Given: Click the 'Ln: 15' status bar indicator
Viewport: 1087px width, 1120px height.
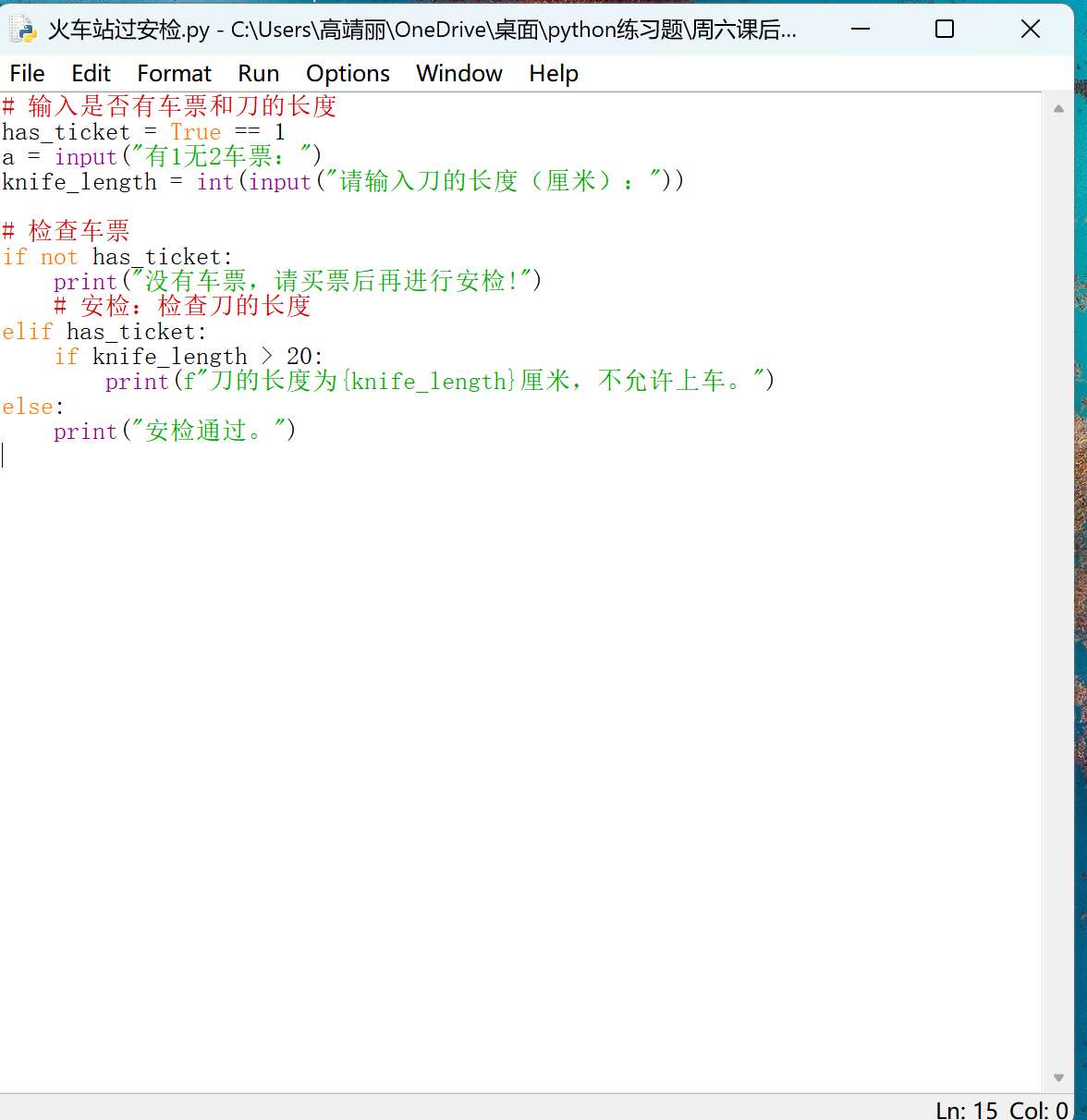Looking at the screenshot, I should (967, 1109).
